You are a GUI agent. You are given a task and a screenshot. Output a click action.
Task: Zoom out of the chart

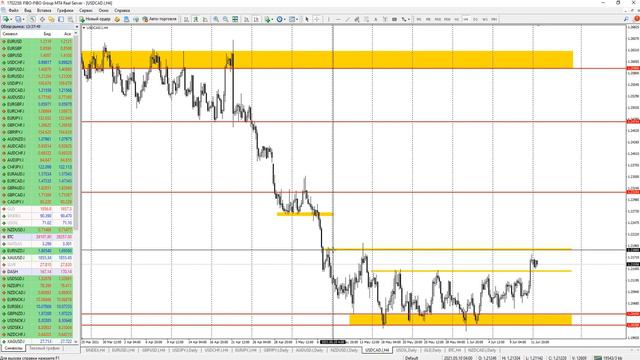click(x=225, y=19)
